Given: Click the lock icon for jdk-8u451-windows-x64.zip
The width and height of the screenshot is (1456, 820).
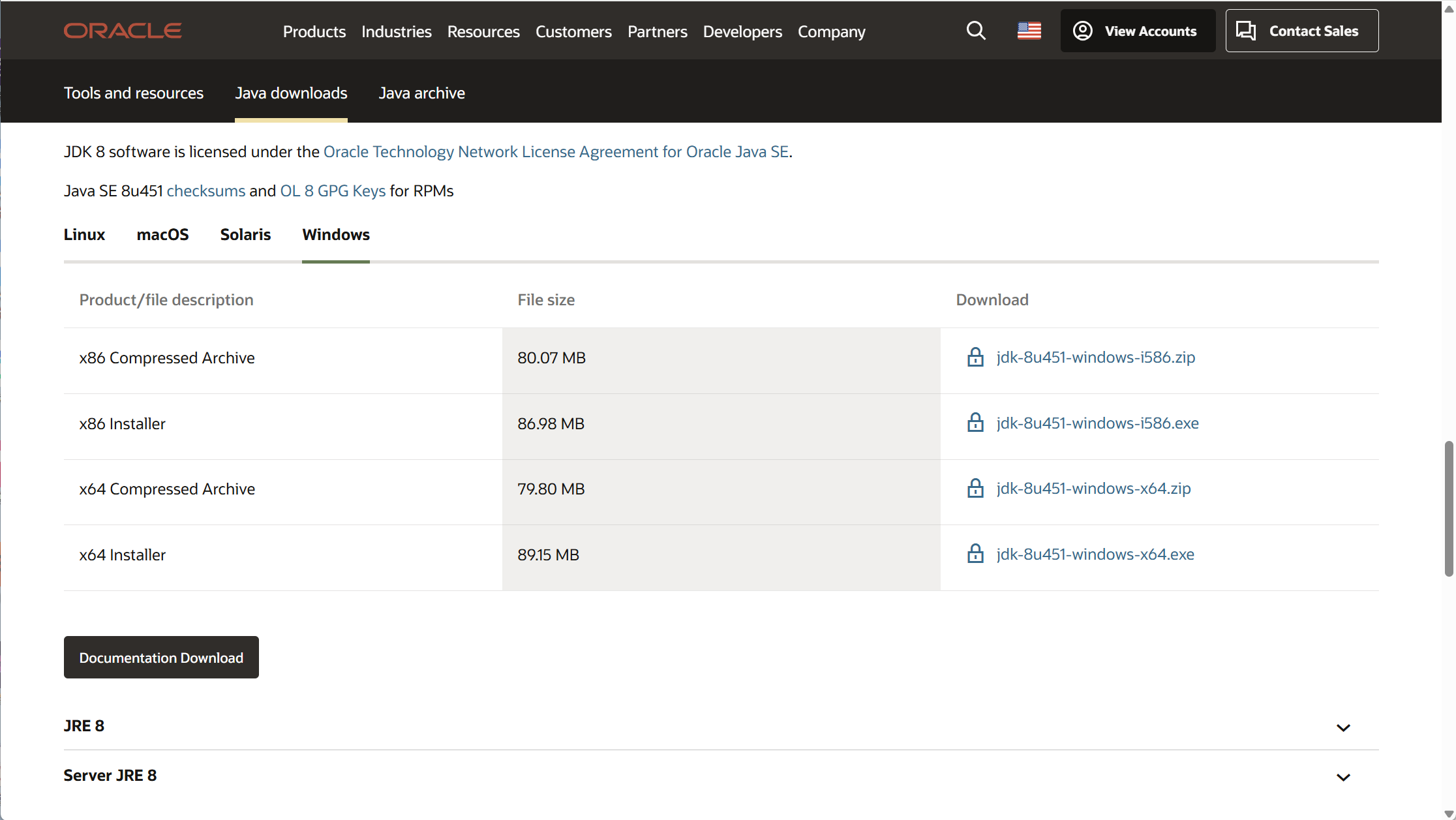Looking at the screenshot, I should pyautogui.click(x=975, y=489).
